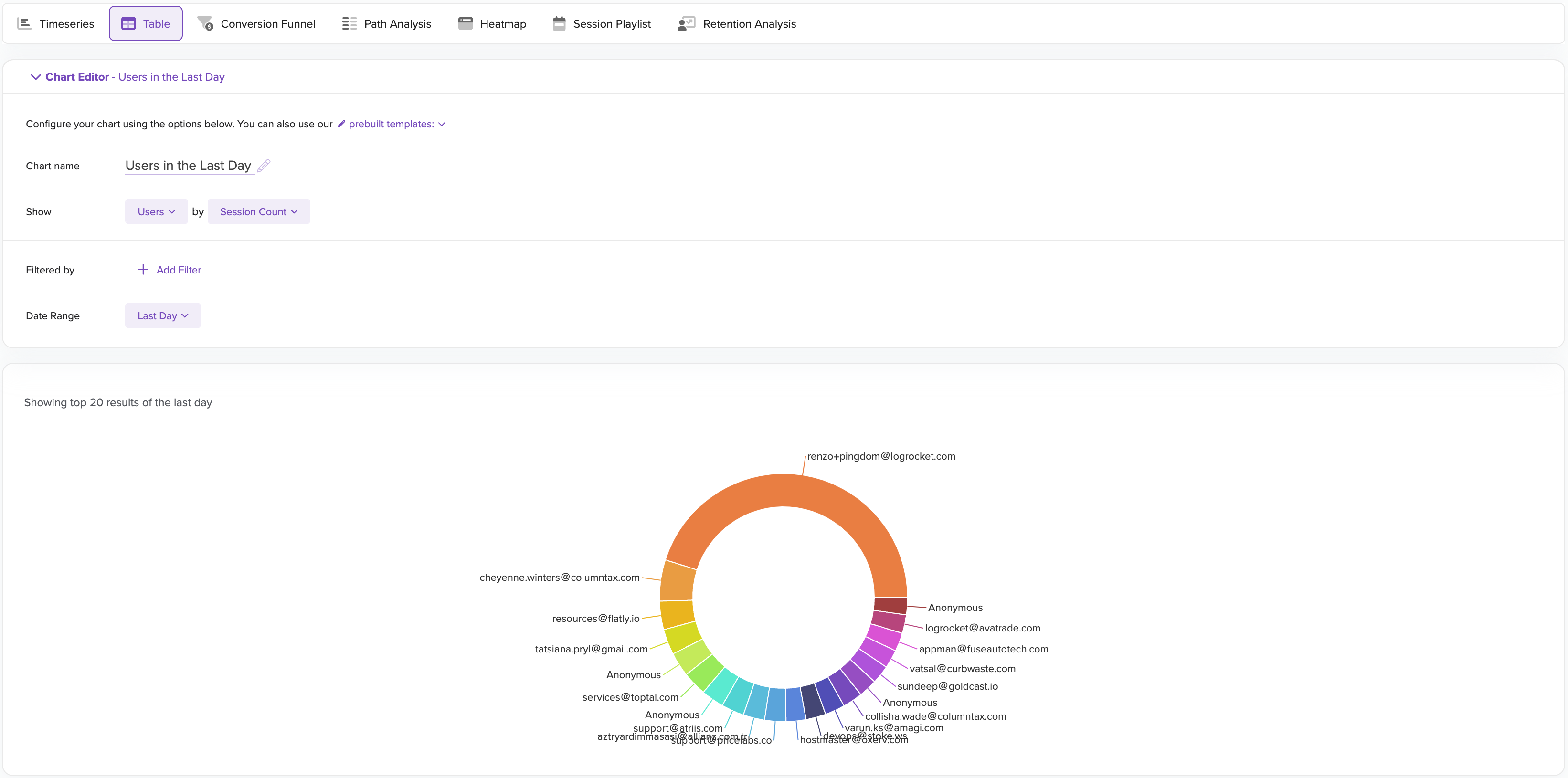Click the cheyenne.winters@columntax.com label
This screenshot has height=778, width=1568.
coord(560,577)
